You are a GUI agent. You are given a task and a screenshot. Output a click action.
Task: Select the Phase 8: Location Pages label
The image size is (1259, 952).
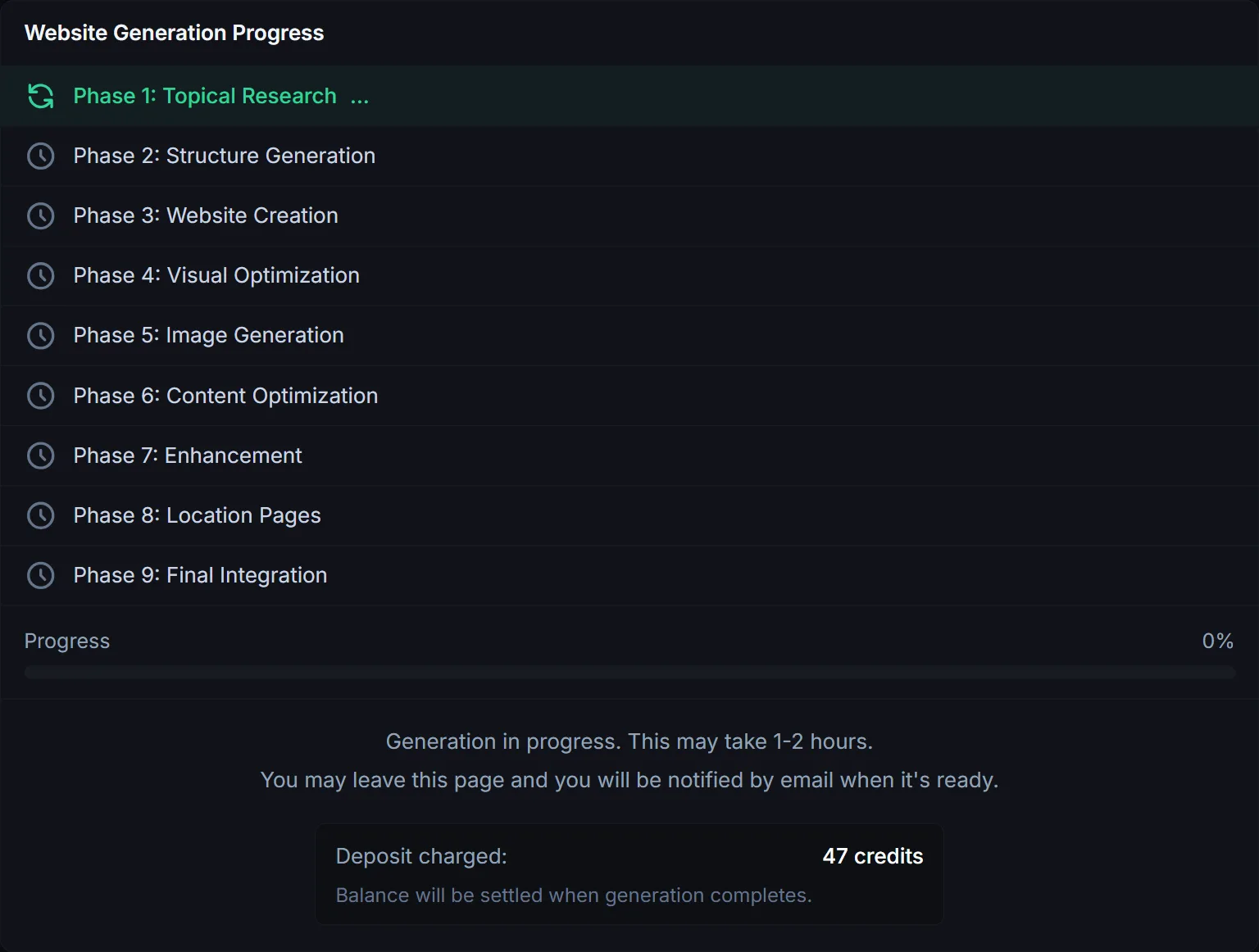point(198,515)
